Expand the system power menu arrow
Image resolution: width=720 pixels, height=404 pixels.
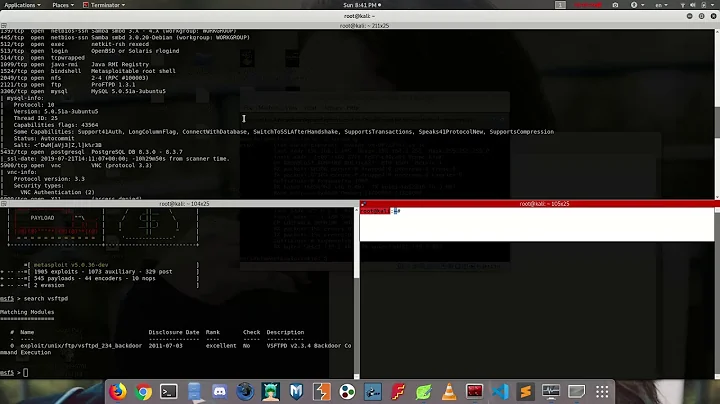(x=712, y=5)
